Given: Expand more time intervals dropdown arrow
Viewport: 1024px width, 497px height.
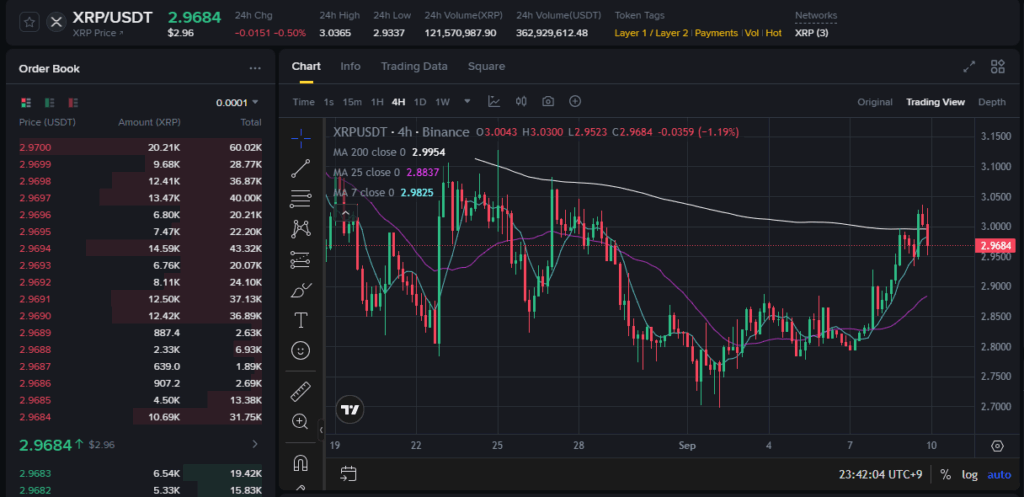Looking at the screenshot, I should 467,102.
